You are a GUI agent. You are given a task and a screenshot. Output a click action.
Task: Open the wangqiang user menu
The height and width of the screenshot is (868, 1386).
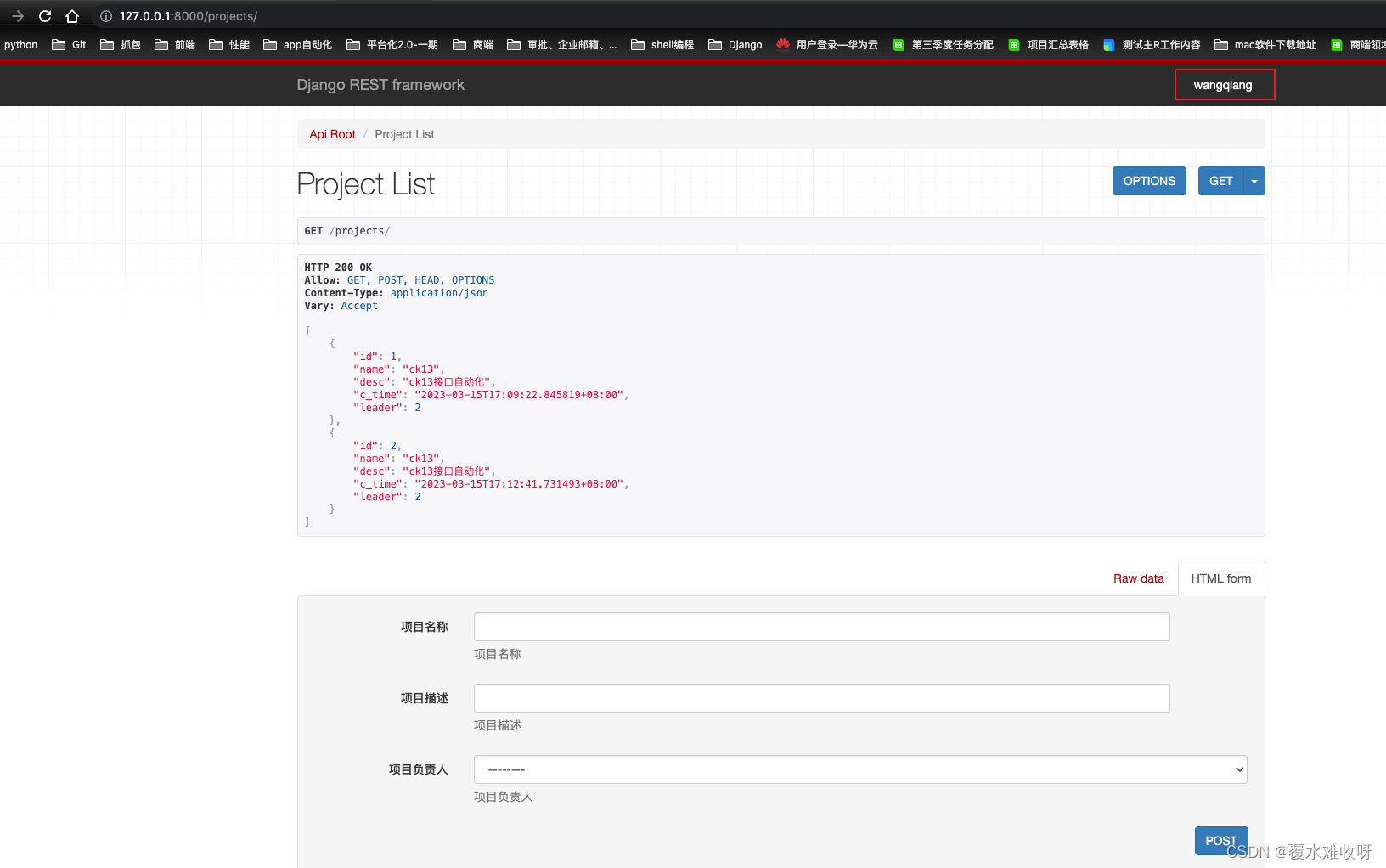coord(1223,85)
